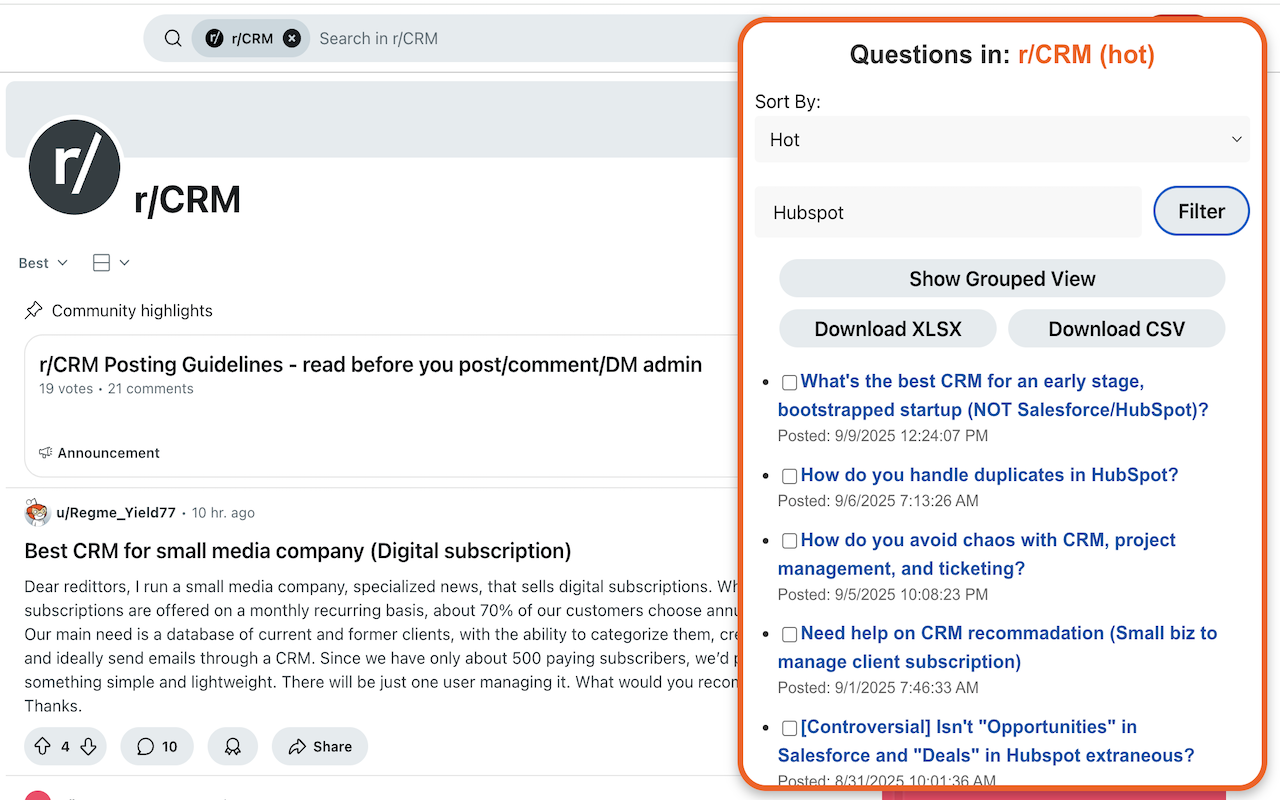This screenshot has width=1280, height=800.
Task: Click u/Regme_Yield77 user avatar
Action: tap(37, 513)
